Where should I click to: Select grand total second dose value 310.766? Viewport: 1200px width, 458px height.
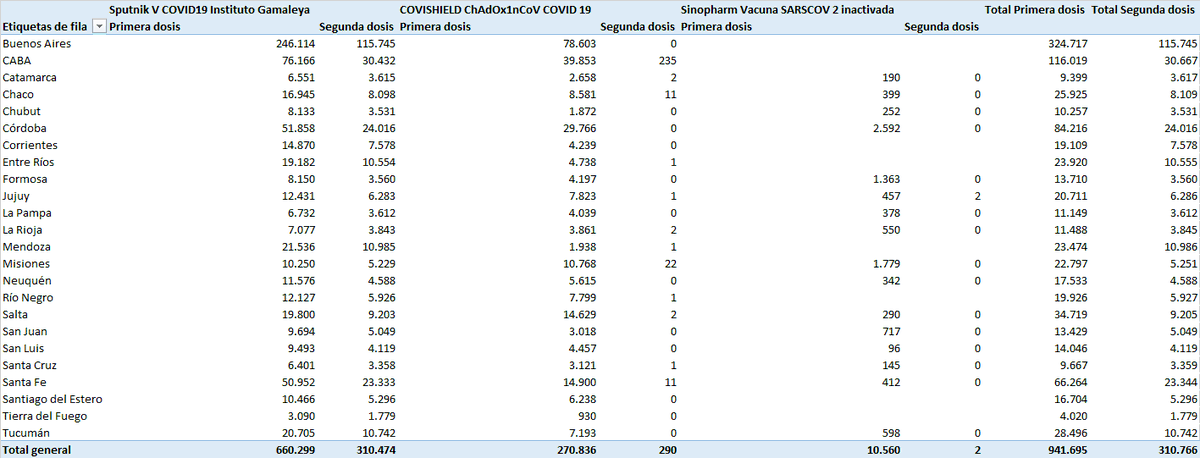pyautogui.click(x=1176, y=451)
